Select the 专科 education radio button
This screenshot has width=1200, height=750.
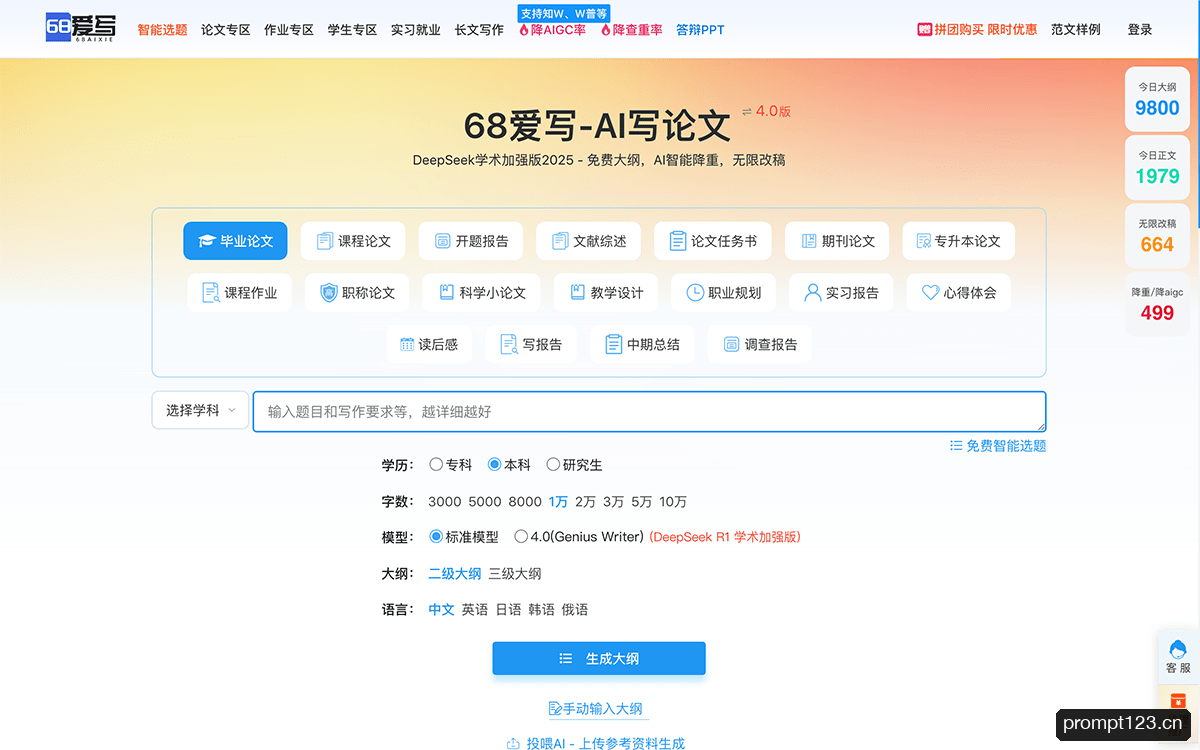tap(436, 465)
